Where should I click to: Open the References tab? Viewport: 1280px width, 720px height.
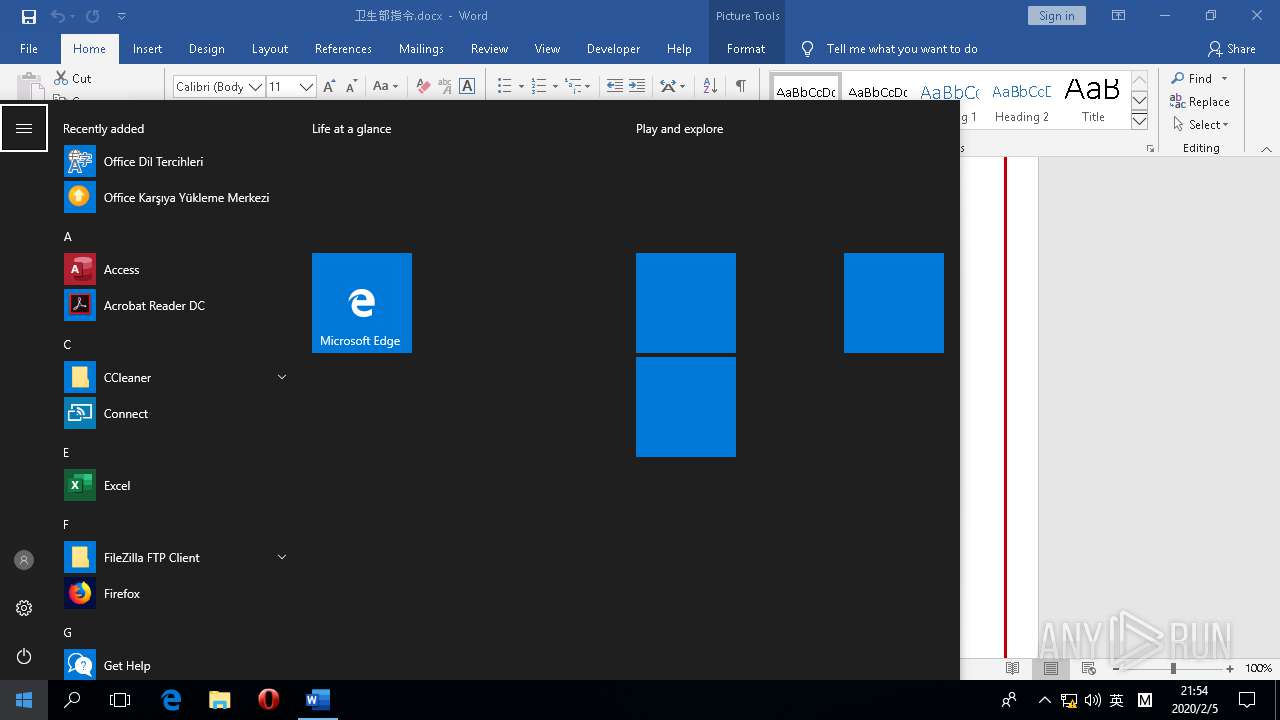pyautogui.click(x=343, y=48)
